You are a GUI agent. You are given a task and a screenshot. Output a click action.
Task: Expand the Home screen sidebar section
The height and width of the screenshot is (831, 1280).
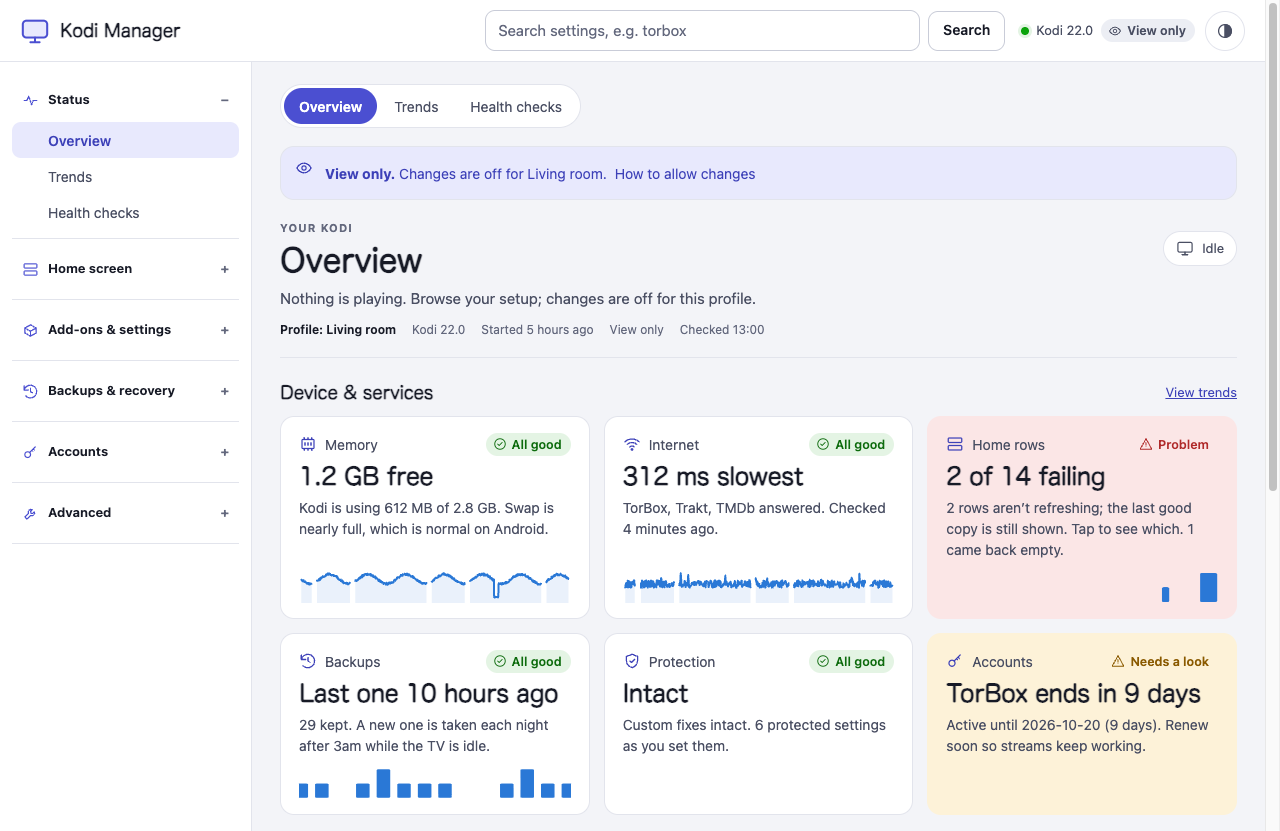point(225,269)
